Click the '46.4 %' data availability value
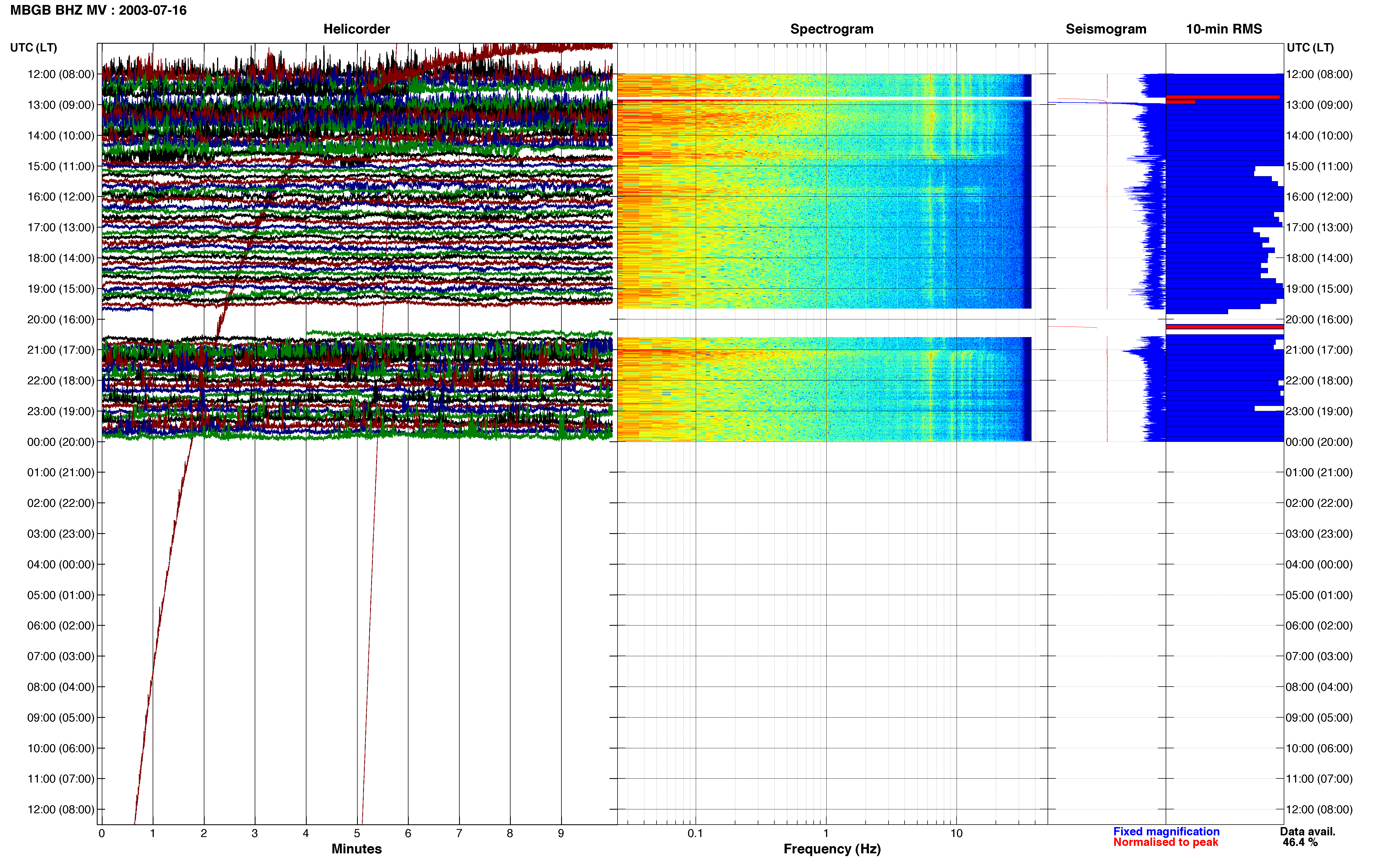Screen dimensions: 1388x868 coord(1300,842)
